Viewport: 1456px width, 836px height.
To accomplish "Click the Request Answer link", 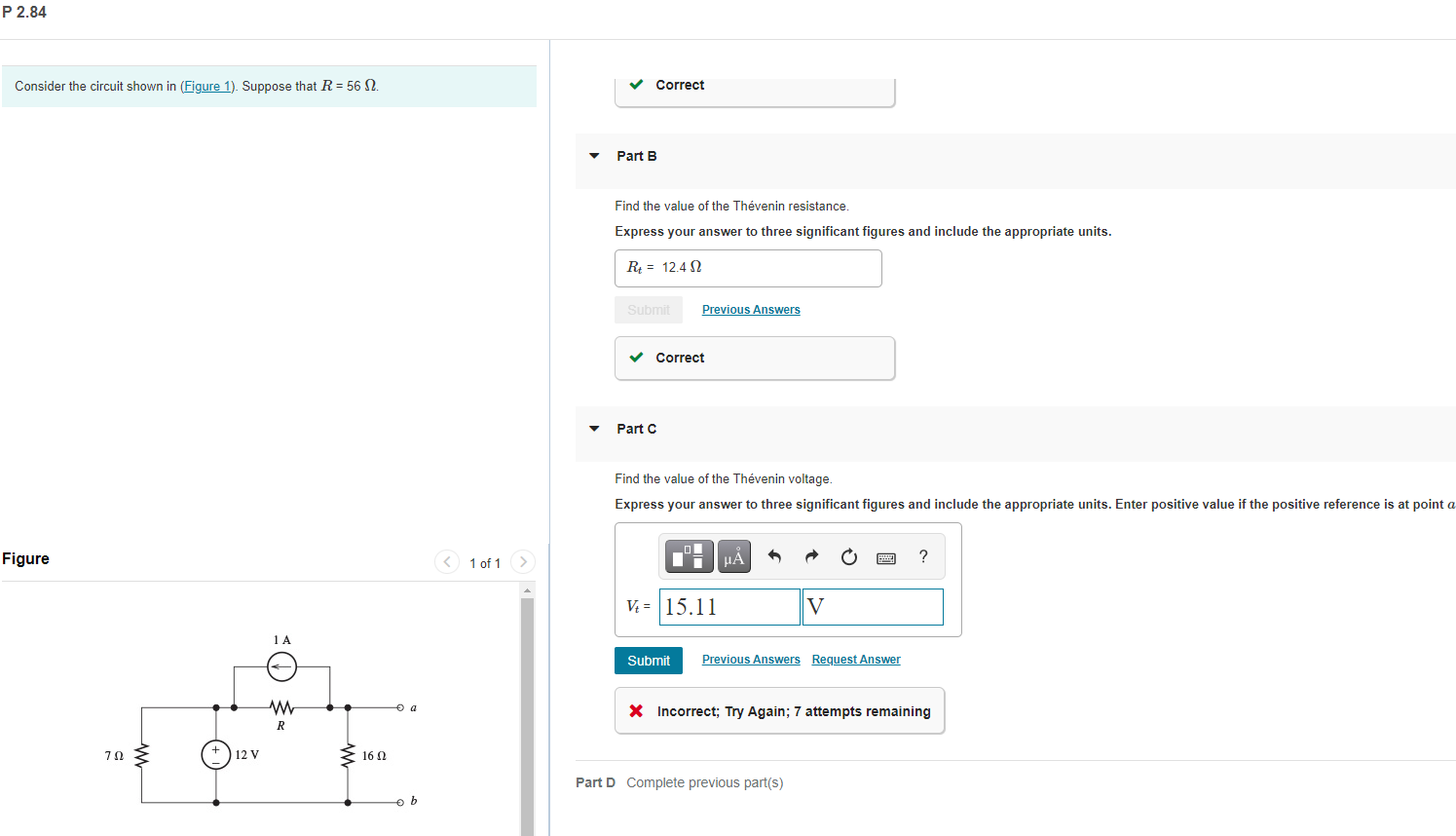I will click(856, 660).
